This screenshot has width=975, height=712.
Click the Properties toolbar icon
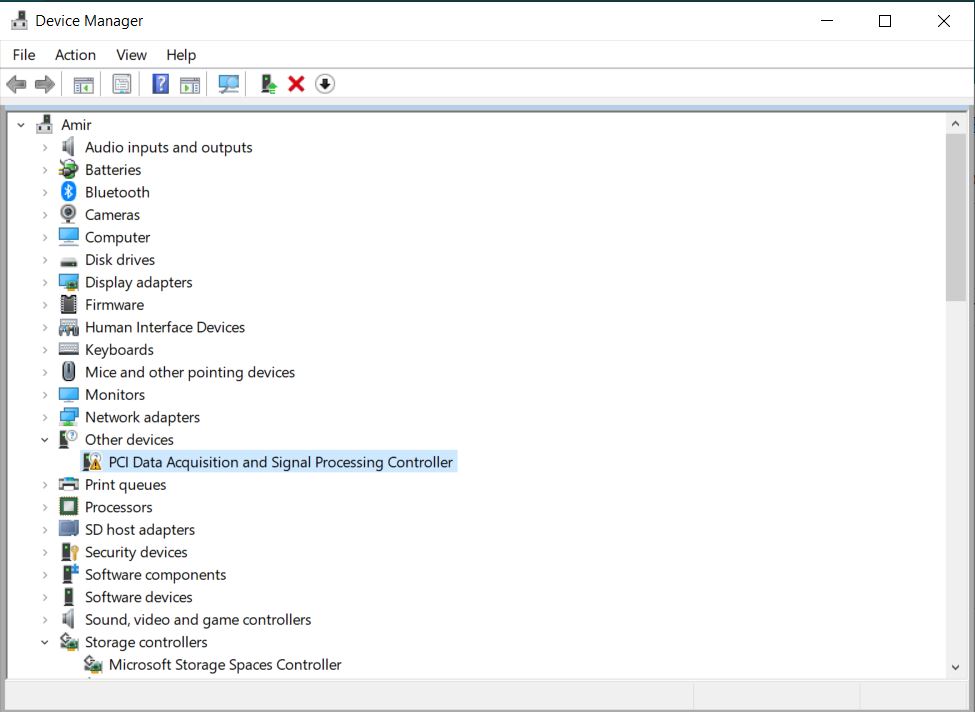point(122,84)
